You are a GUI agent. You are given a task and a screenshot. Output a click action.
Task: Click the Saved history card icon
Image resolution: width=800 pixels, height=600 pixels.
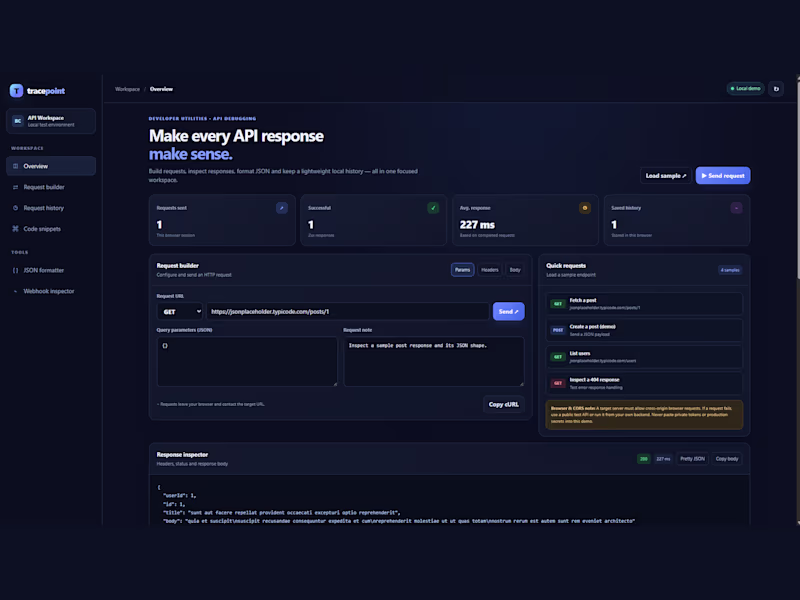[736, 208]
